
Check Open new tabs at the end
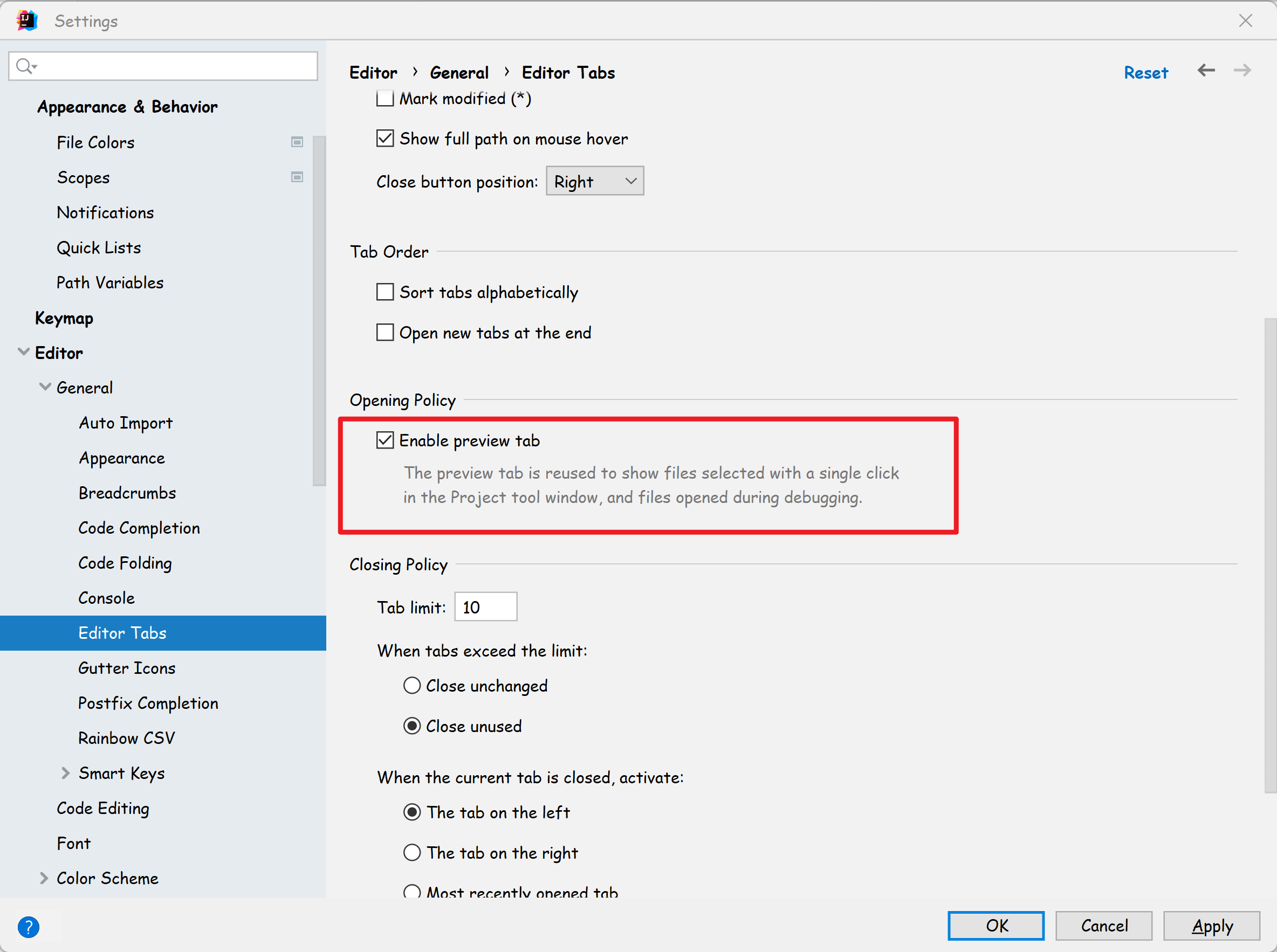(385, 333)
